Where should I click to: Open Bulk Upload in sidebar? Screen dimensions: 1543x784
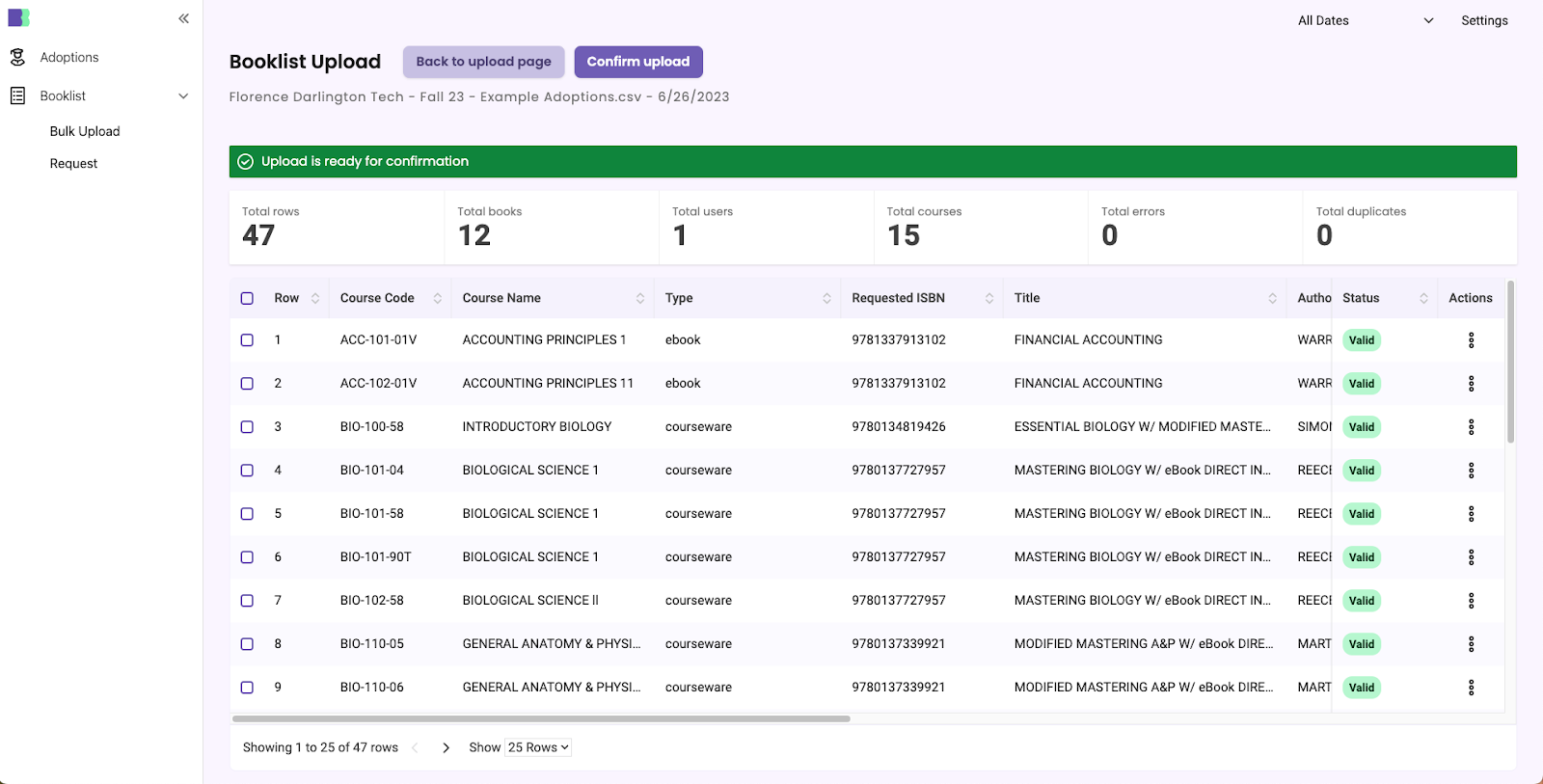click(85, 131)
